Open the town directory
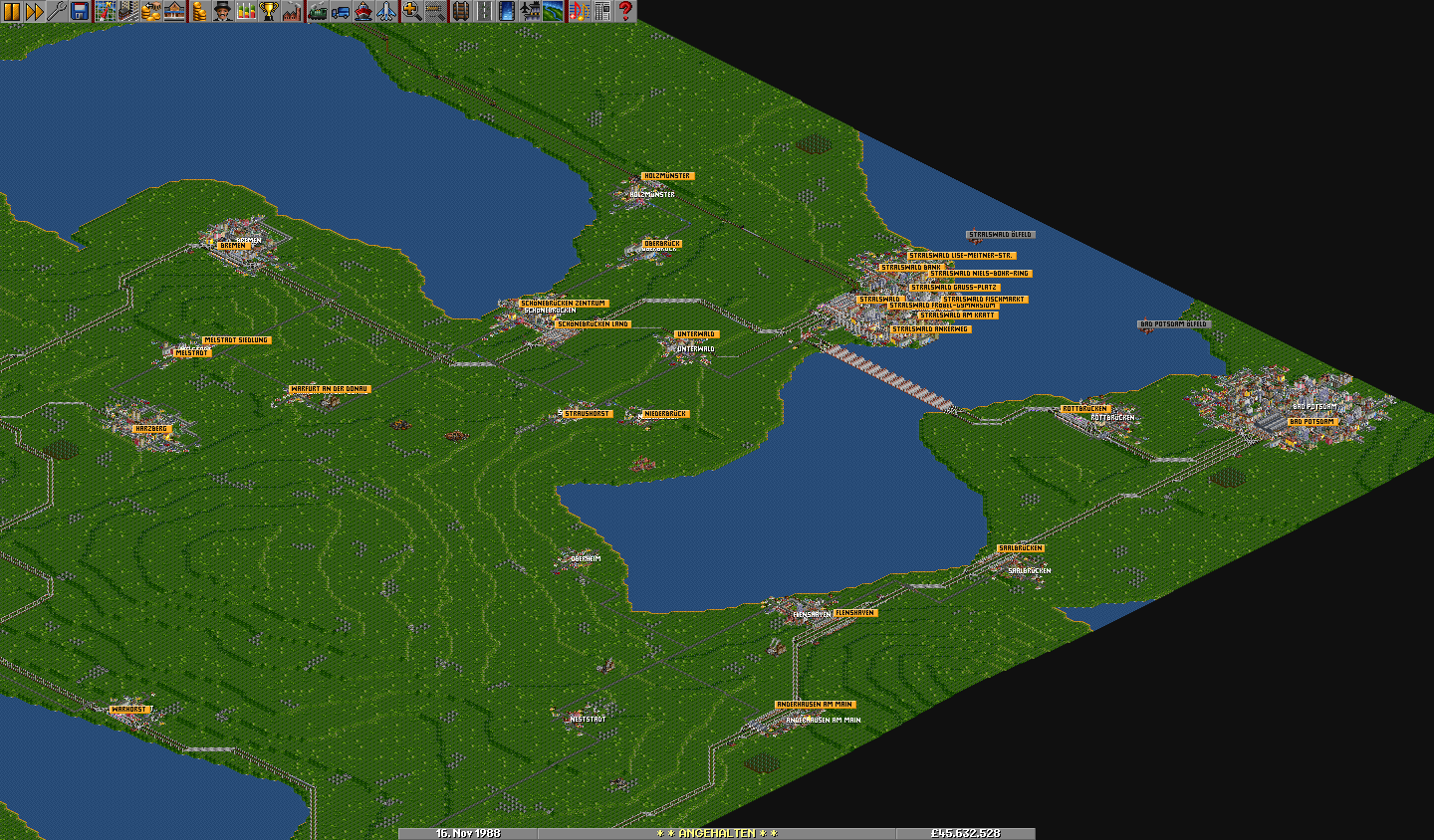Screen dimensions: 1434x840 [128, 11]
